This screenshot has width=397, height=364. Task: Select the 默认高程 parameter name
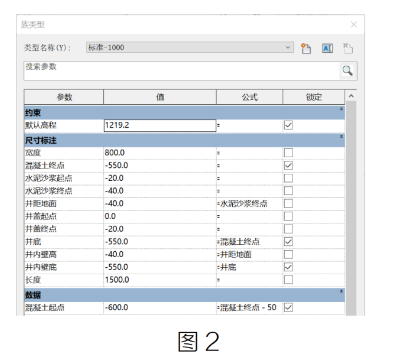point(41,125)
